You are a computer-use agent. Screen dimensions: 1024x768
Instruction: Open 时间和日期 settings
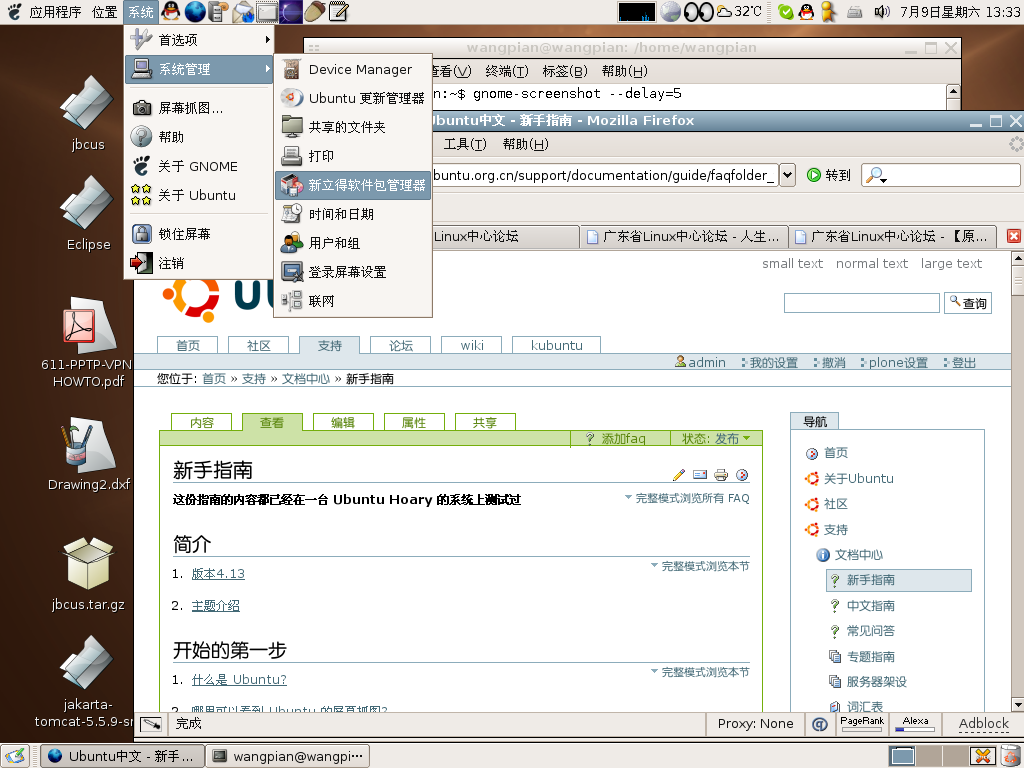point(353,214)
